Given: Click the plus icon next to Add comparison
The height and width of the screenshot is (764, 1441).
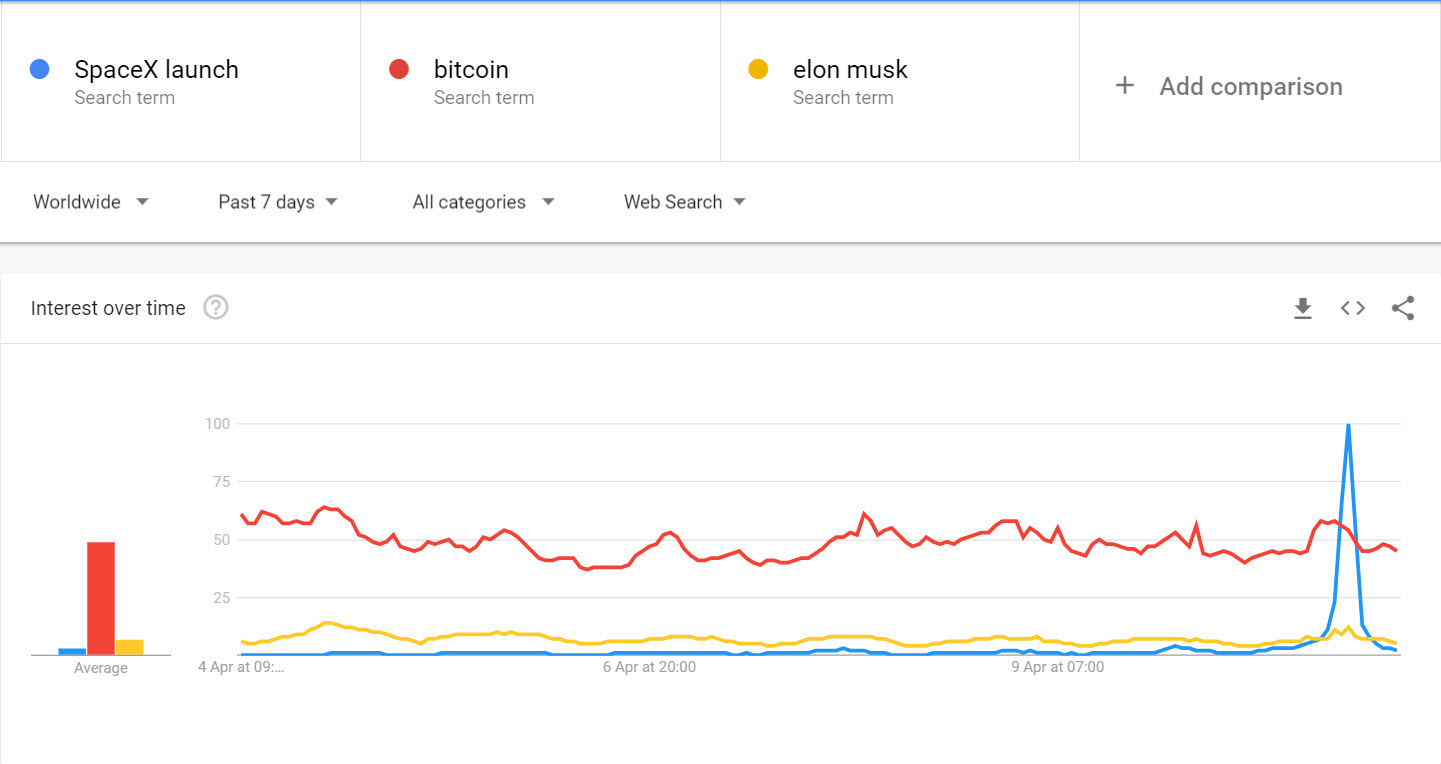Looking at the screenshot, I should pos(1124,86).
